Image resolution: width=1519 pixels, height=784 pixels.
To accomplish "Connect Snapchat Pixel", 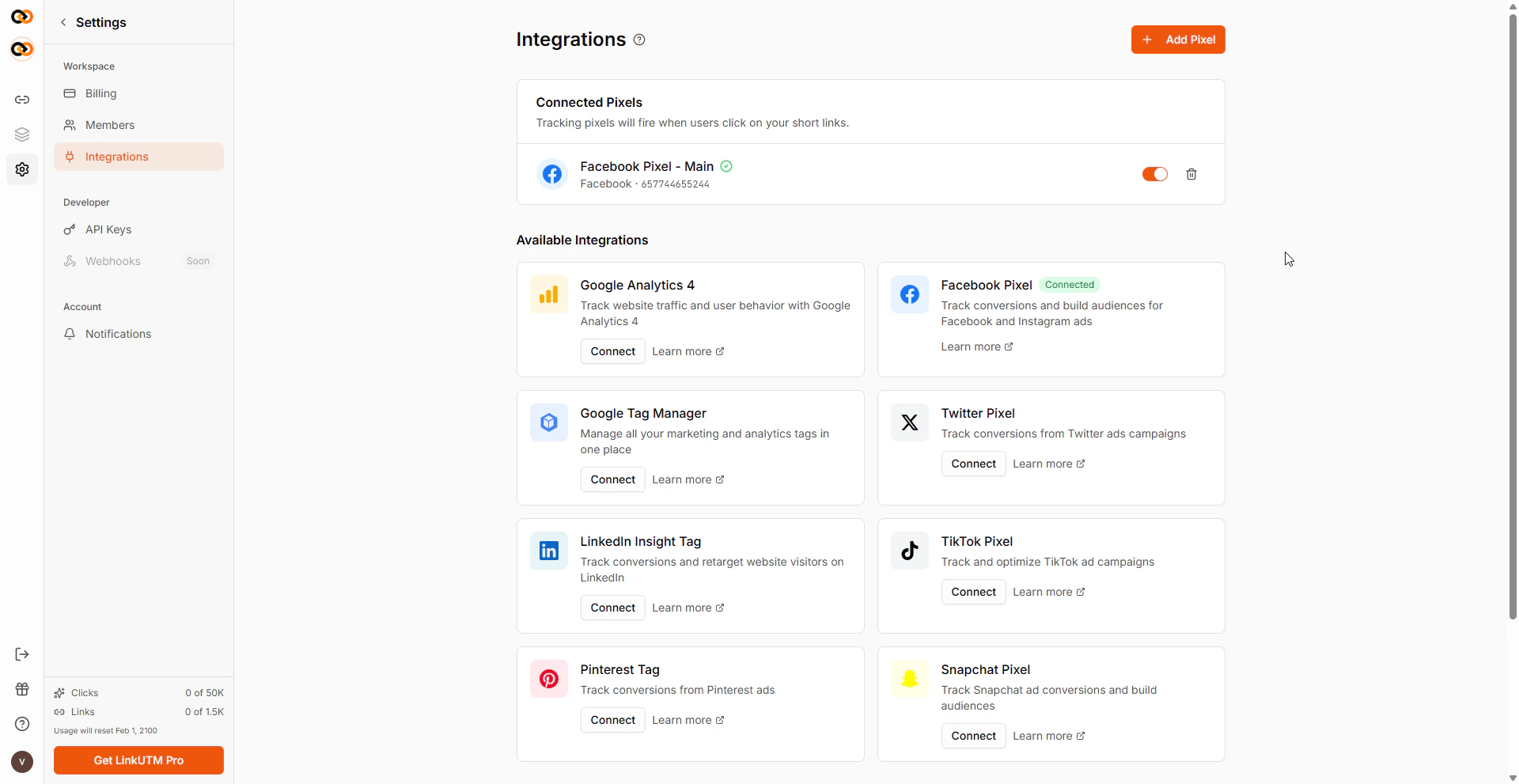I will pyautogui.click(x=974, y=736).
